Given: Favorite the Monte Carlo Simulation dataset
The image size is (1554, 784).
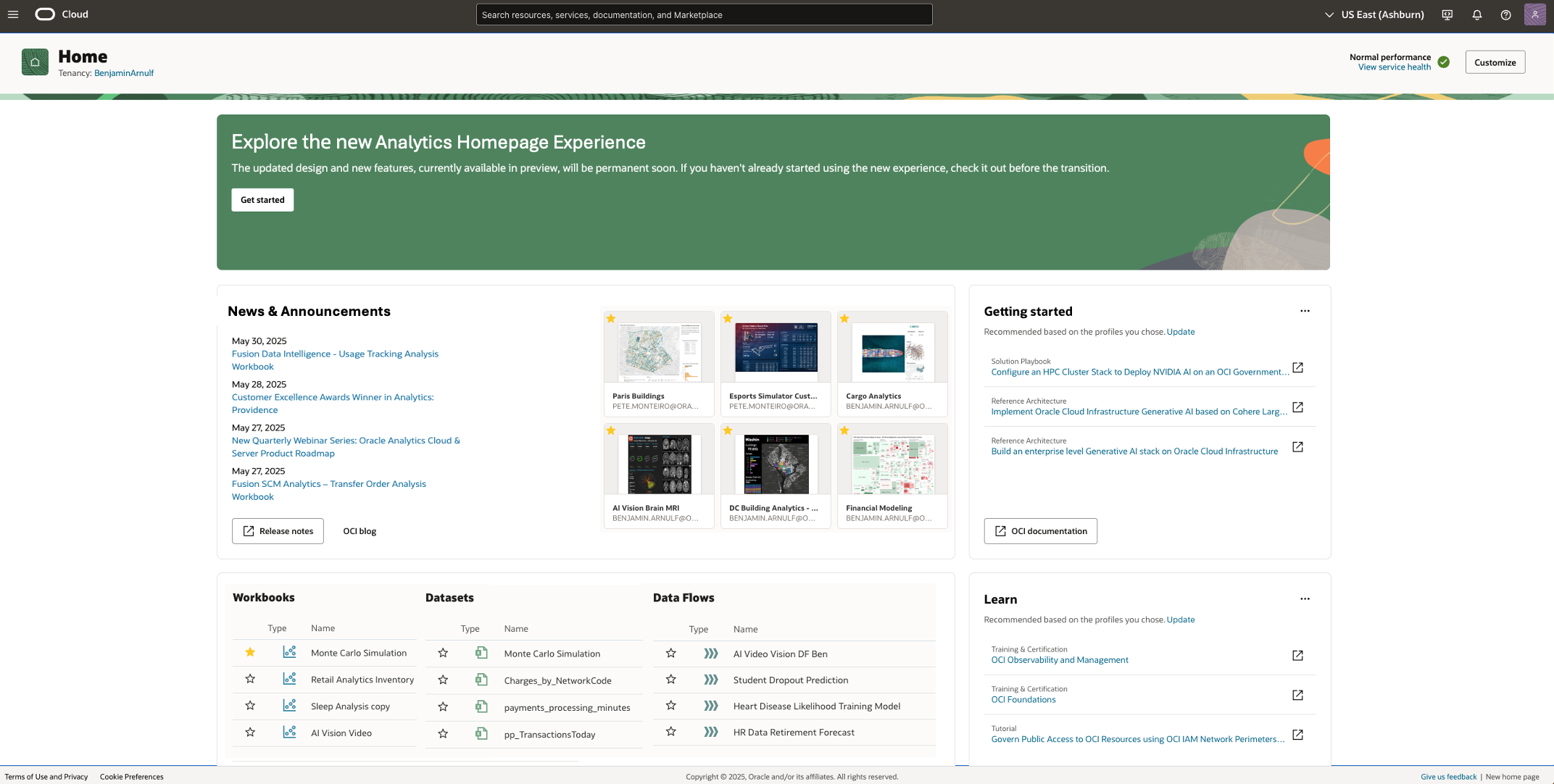Looking at the screenshot, I should 443,653.
